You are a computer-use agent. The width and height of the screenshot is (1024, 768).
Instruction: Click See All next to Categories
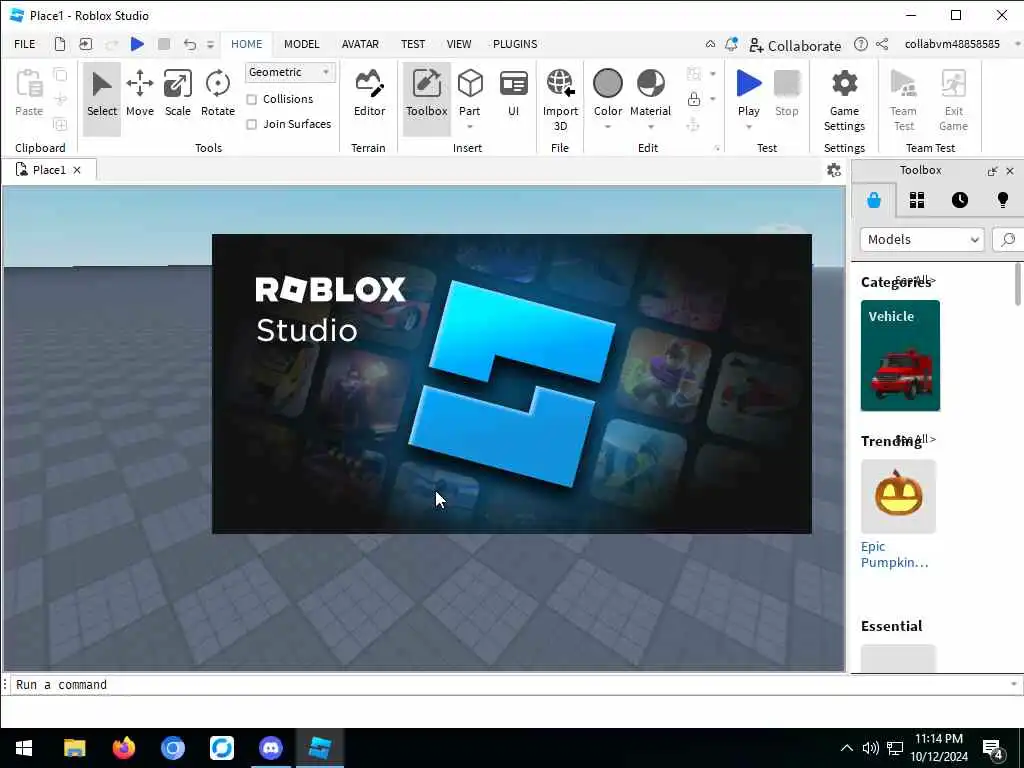916,280
